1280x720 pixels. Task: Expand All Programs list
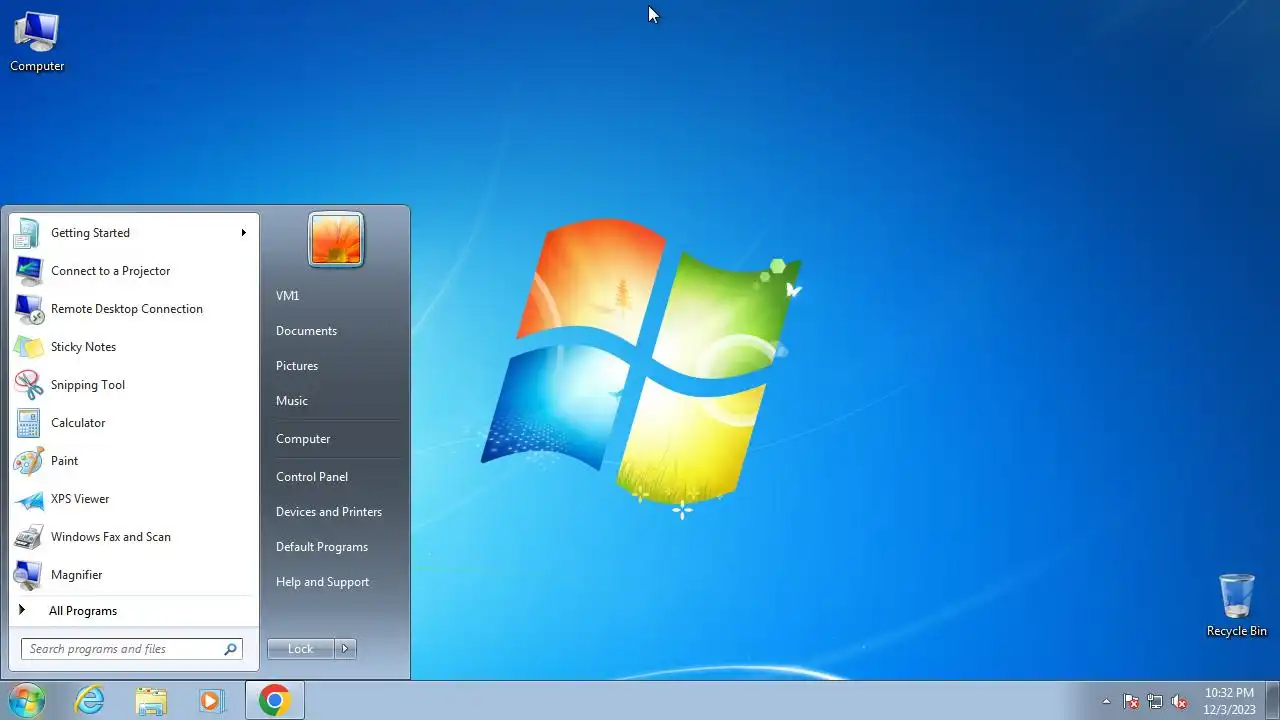tap(134, 611)
